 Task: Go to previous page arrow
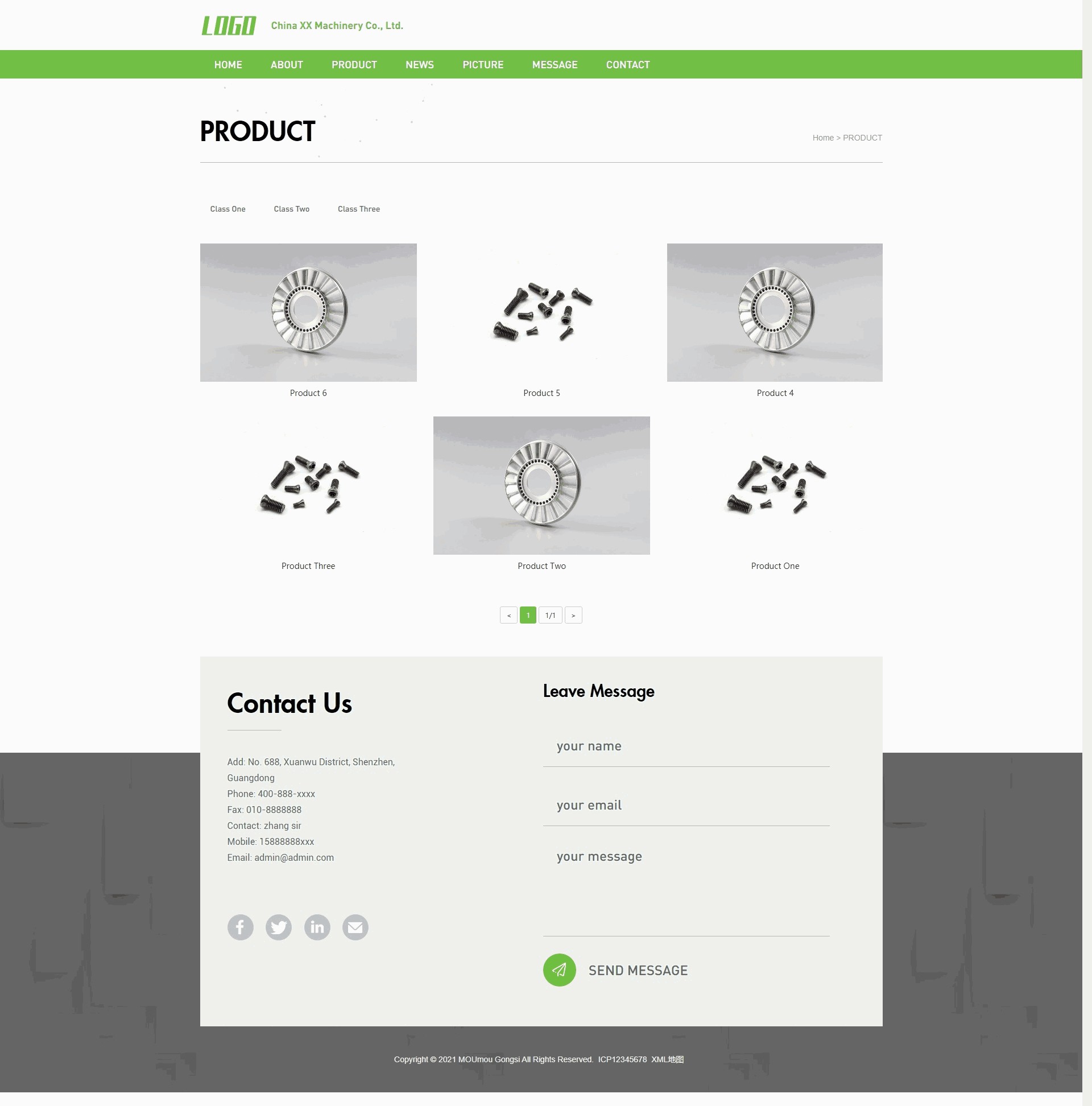click(x=508, y=616)
